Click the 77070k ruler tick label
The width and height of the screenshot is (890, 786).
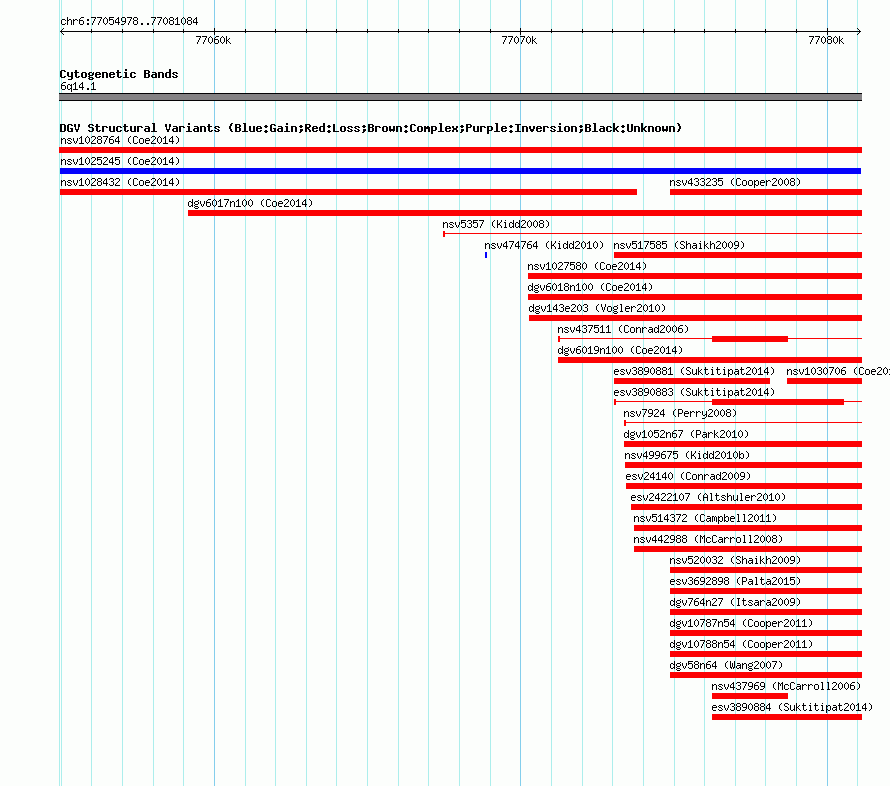519,40
